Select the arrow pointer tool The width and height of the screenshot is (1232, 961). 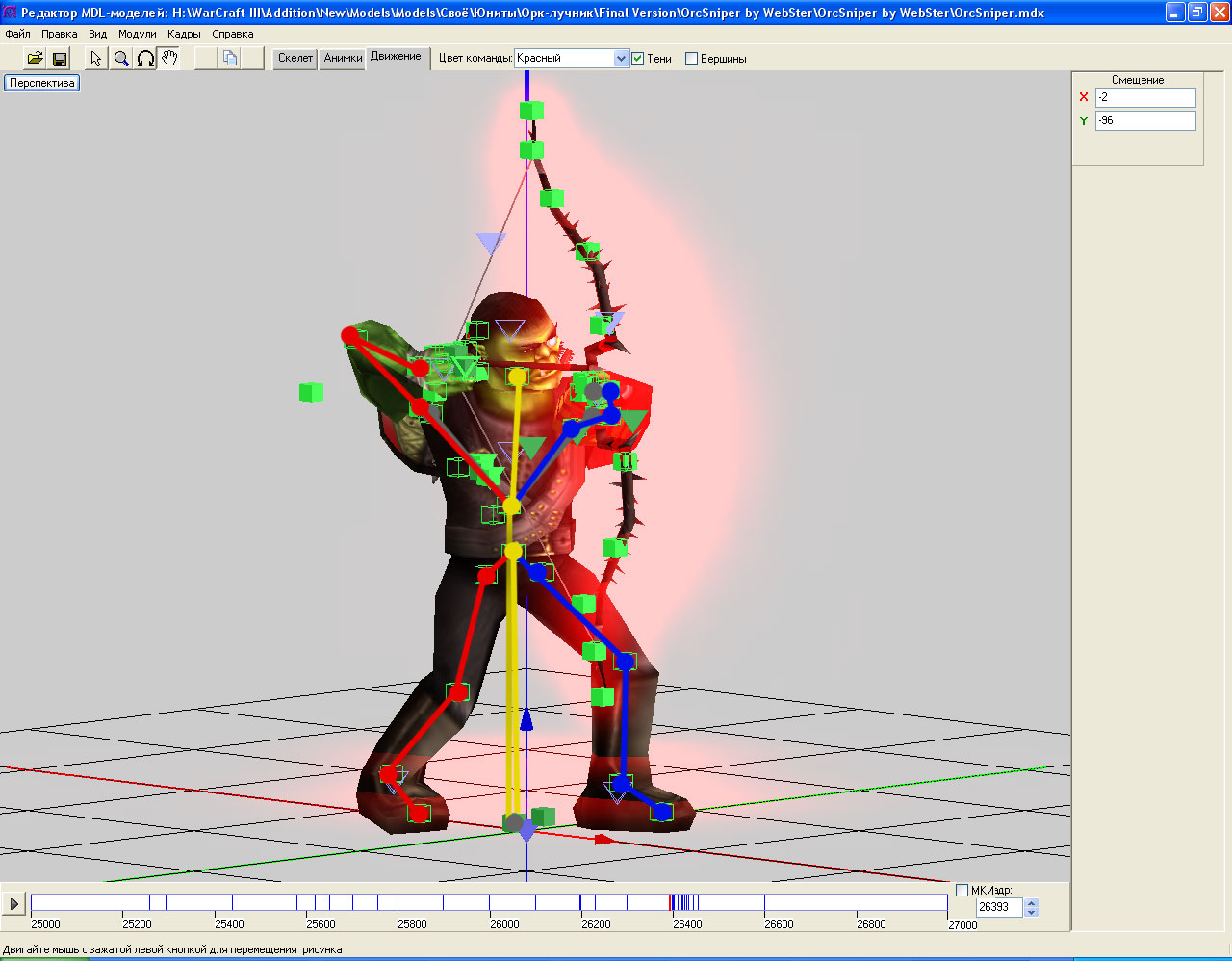pos(95,59)
